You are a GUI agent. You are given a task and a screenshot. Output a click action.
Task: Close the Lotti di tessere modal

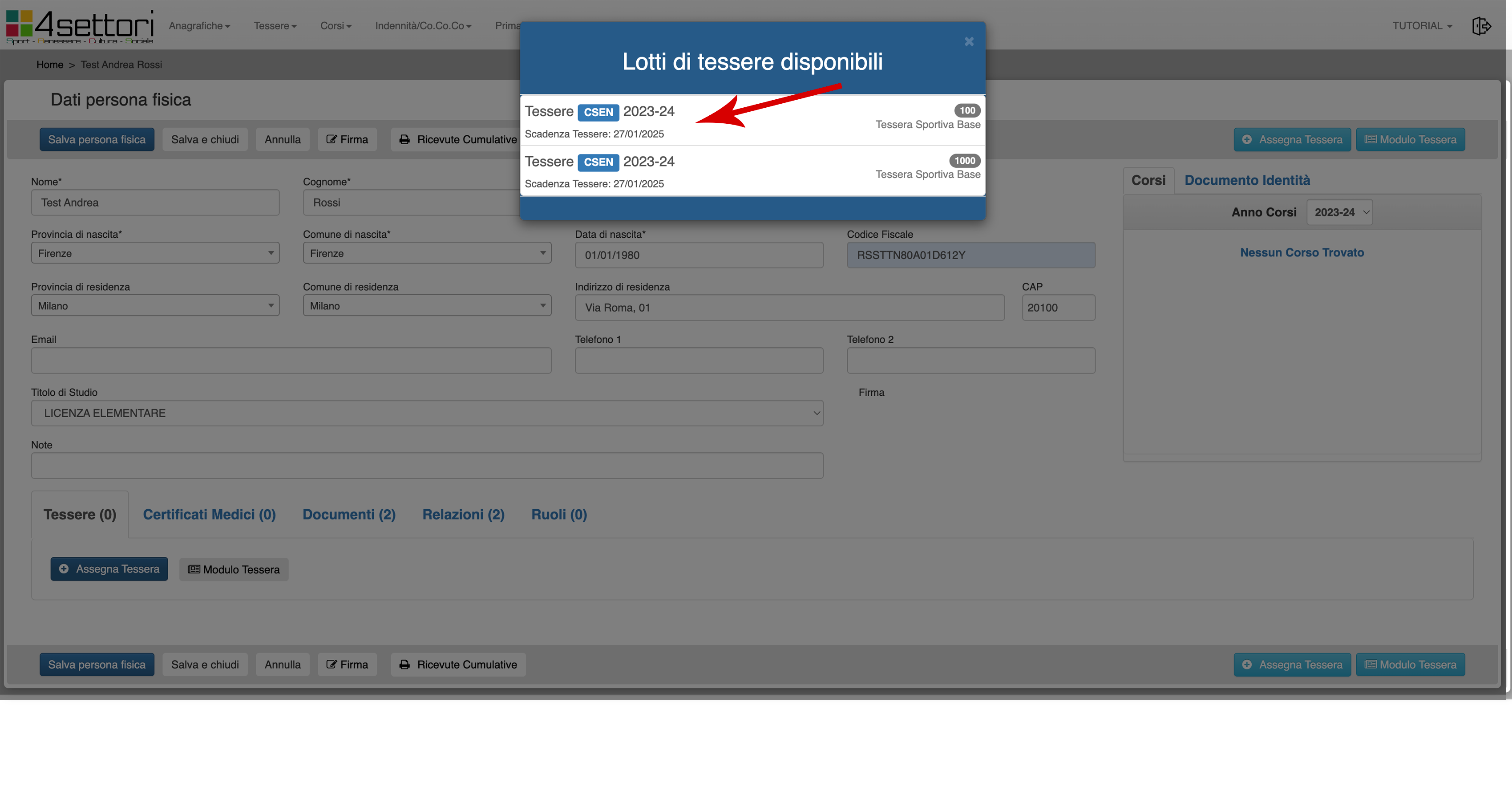click(x=969, y=41)
